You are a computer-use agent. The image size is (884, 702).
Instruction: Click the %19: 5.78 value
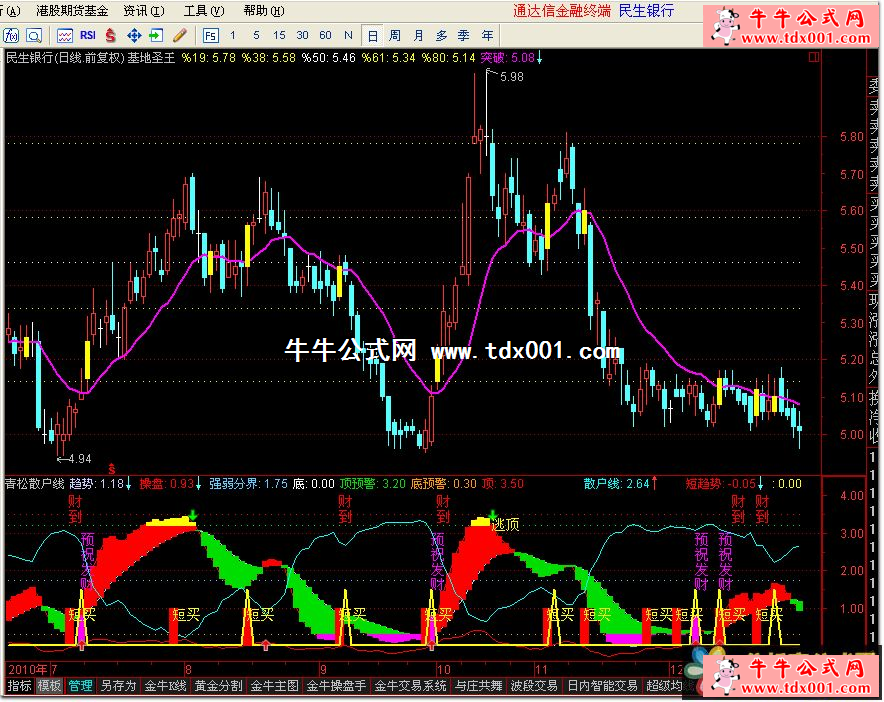coord(209,58)
